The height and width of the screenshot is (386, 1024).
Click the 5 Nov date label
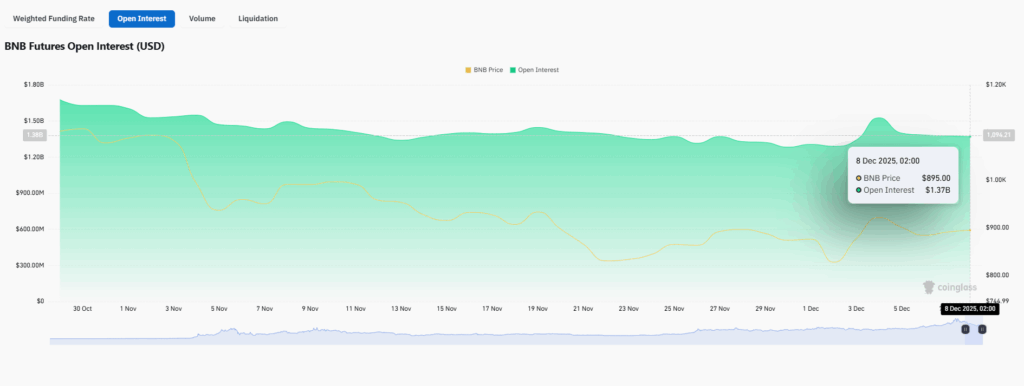219,308
